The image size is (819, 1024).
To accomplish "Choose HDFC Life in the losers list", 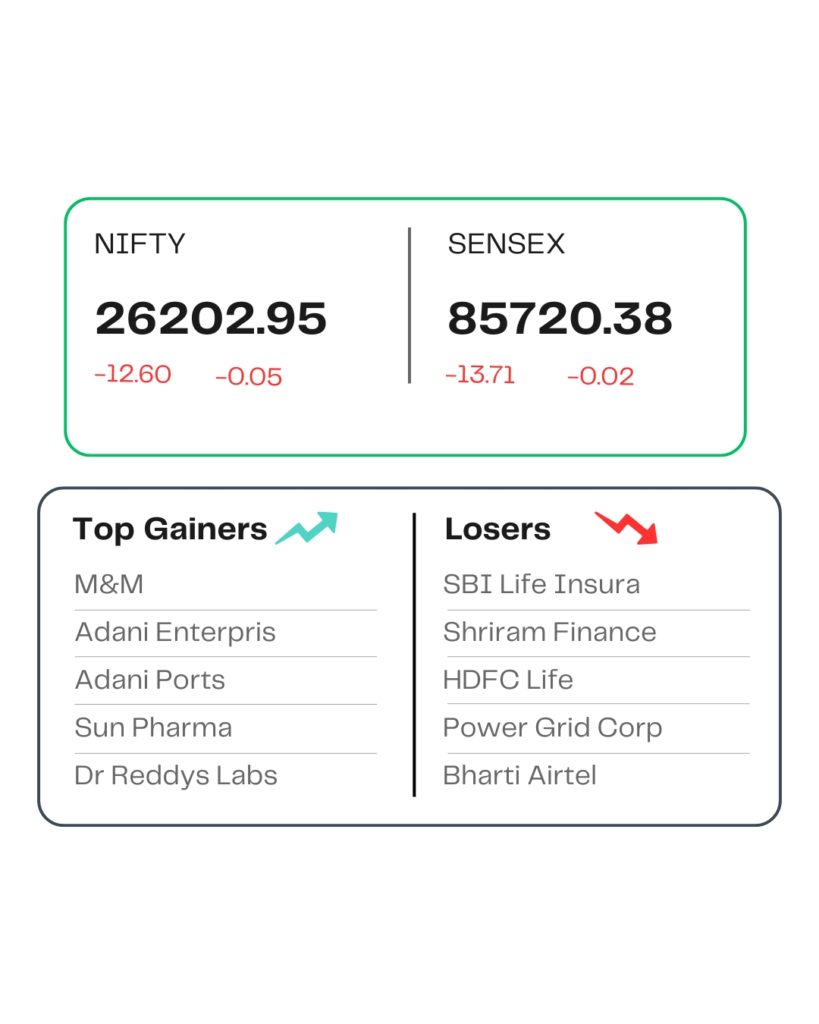I will pos(508,680).
